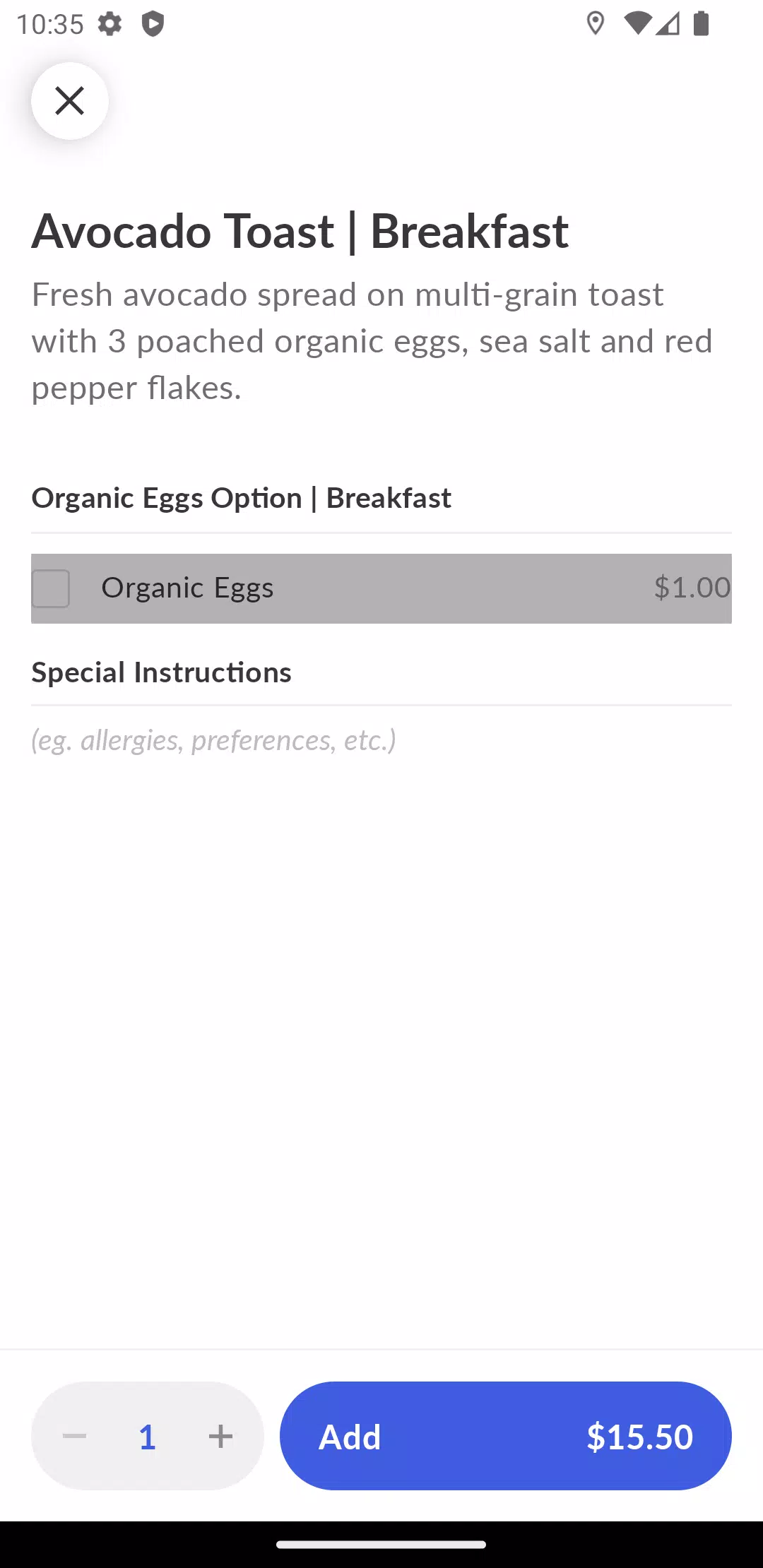Tap the location pin status icon
The image size is (763, 1568).
click(x=596, y=24)
